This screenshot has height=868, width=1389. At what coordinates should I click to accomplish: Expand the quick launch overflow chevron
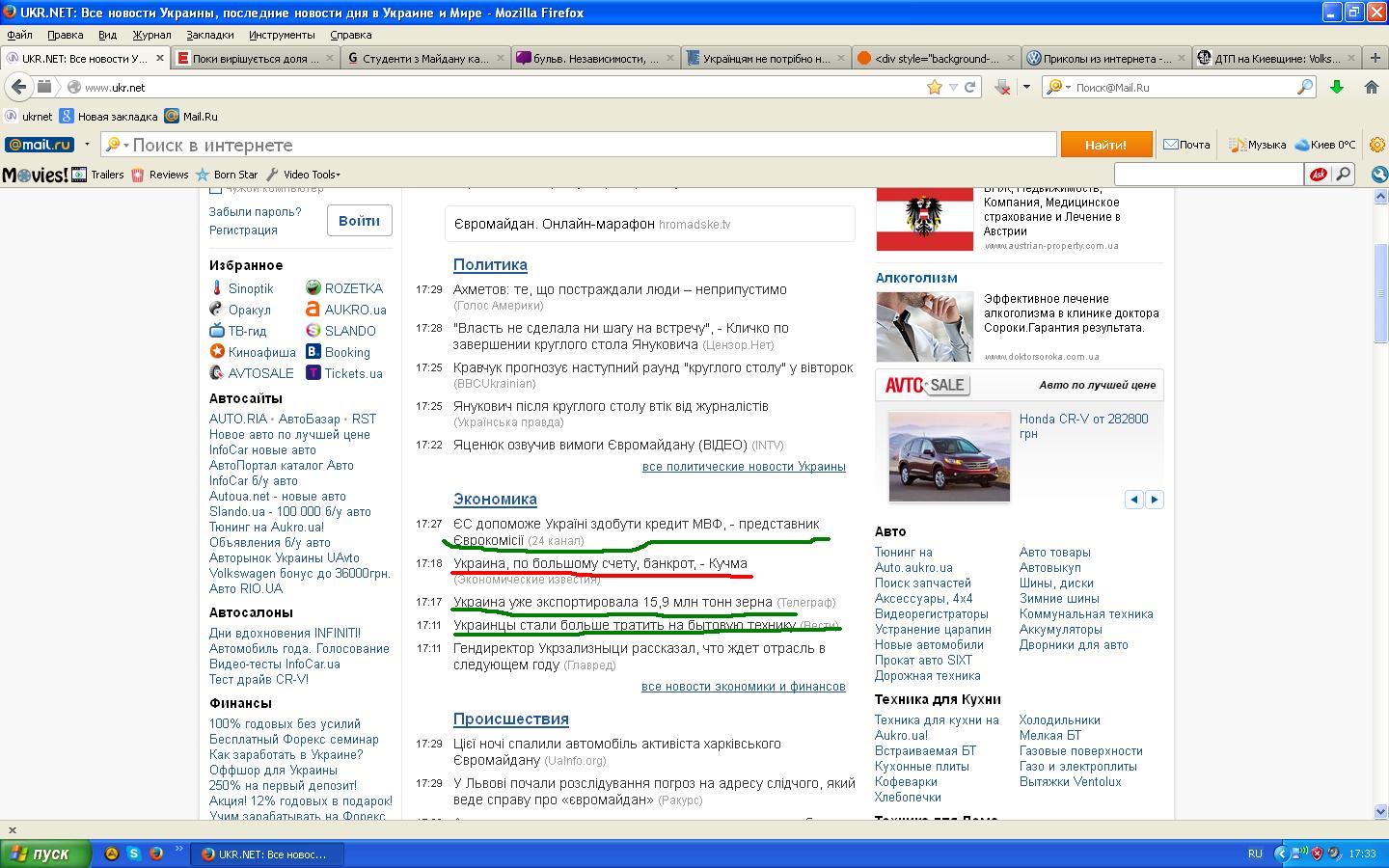(178, 850)
